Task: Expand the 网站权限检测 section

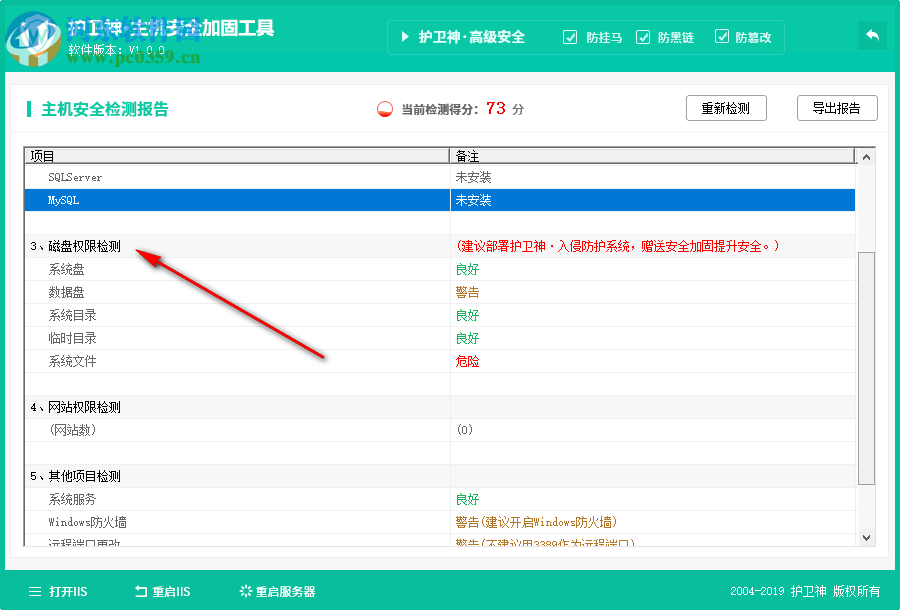Action: coord(75,407)
